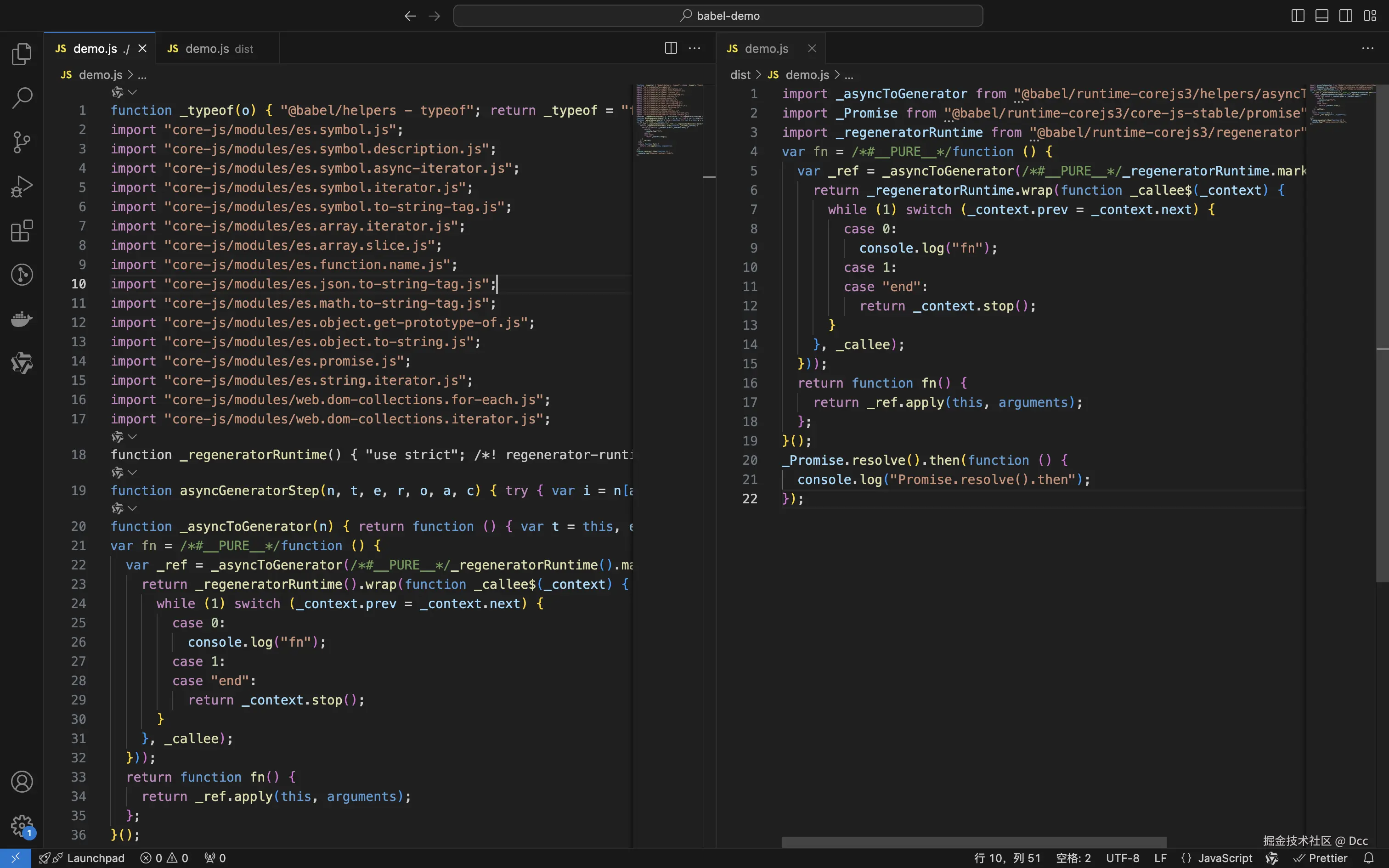
Task: Toggle the secondary side bar layout button
Action: (x=1346, y=16)
